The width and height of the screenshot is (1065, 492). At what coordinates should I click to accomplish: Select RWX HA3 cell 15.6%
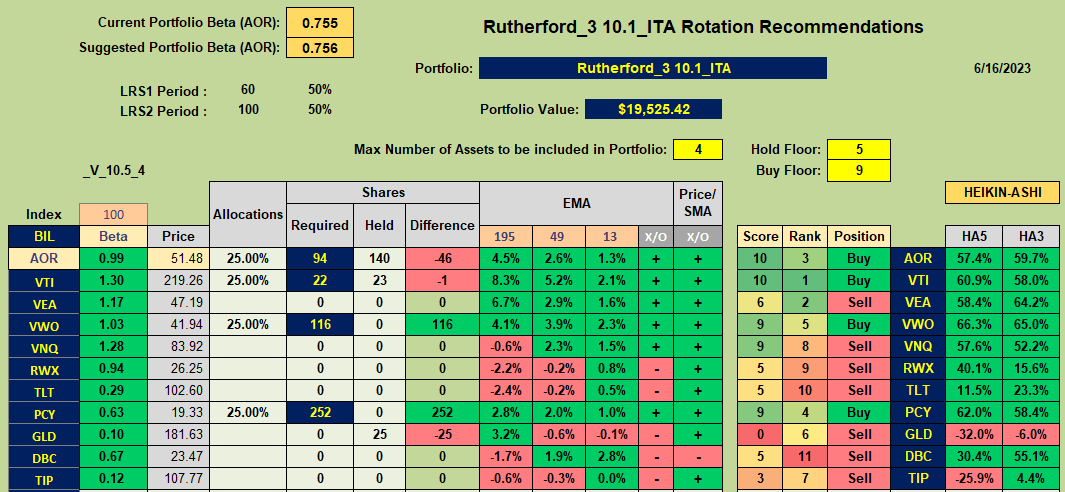pyautogui.click(x=1032, y=368)
